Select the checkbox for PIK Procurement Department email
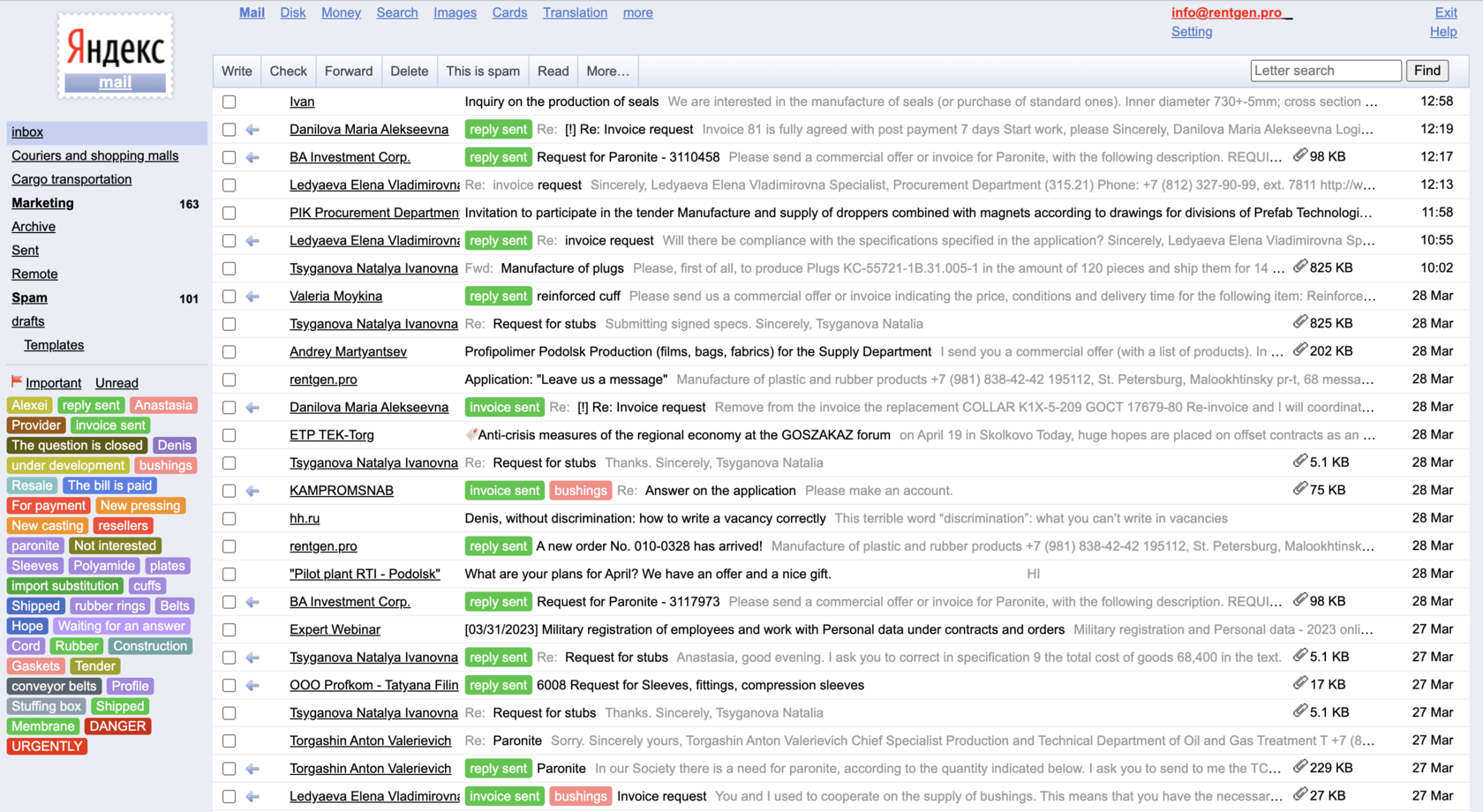The width and height of the screenshot is (1483, 812). [230, 213]
